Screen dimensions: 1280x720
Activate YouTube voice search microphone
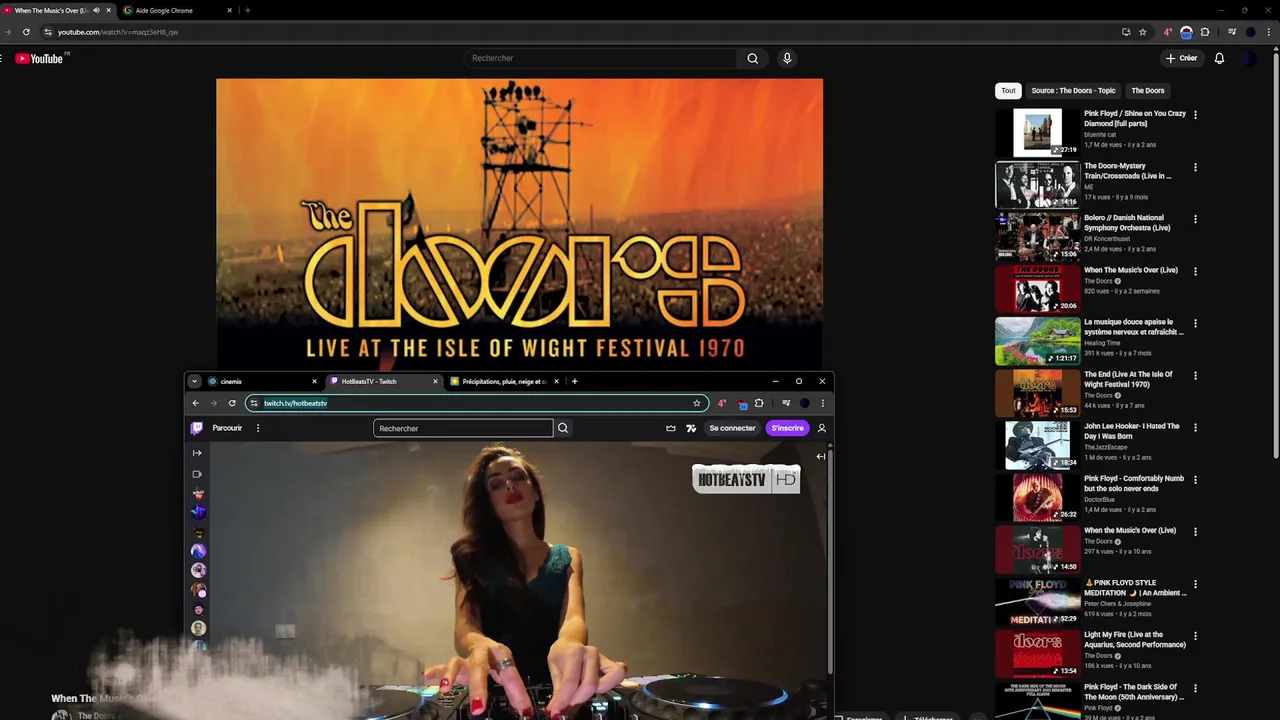click(787, 58)
